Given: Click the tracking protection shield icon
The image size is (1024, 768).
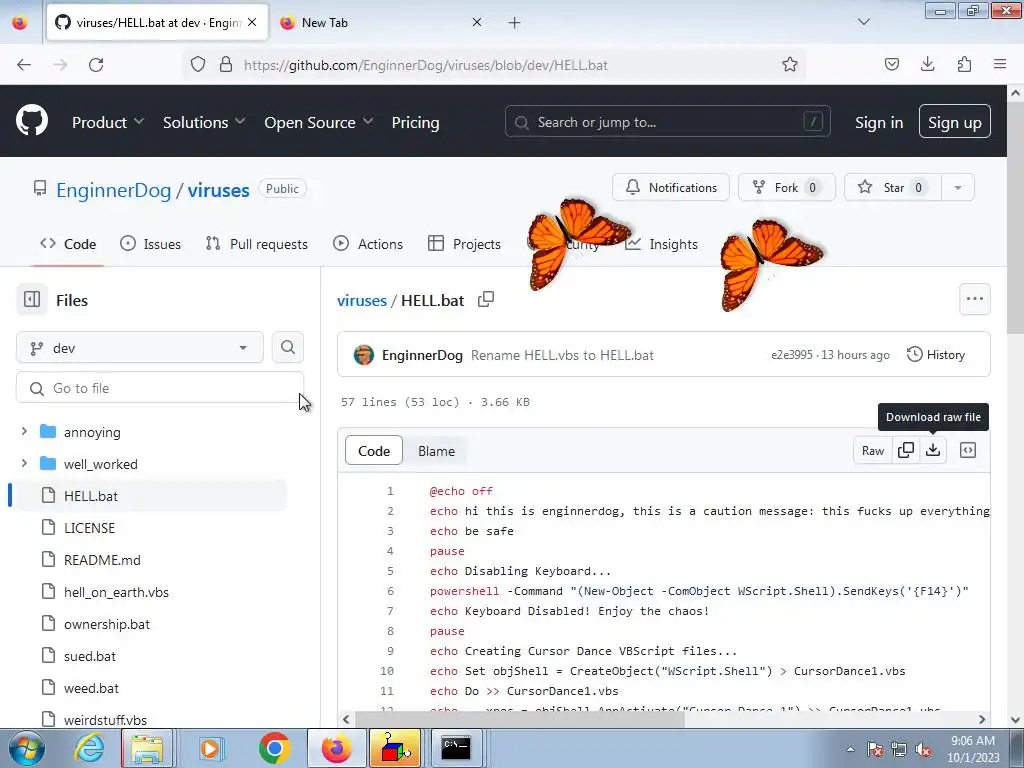Looking at the screenshot, I should (198, 65).
